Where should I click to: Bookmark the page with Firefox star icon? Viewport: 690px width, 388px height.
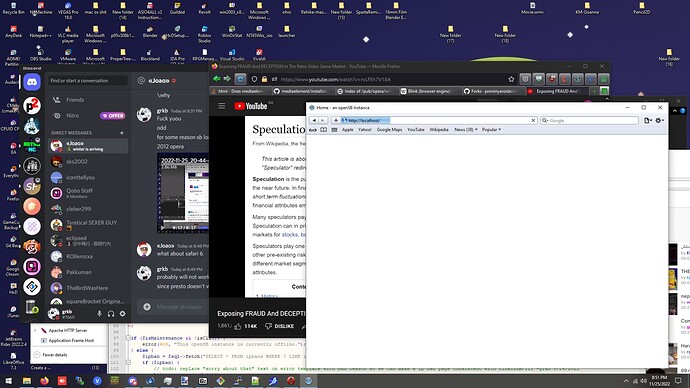[x=511, y=79]
